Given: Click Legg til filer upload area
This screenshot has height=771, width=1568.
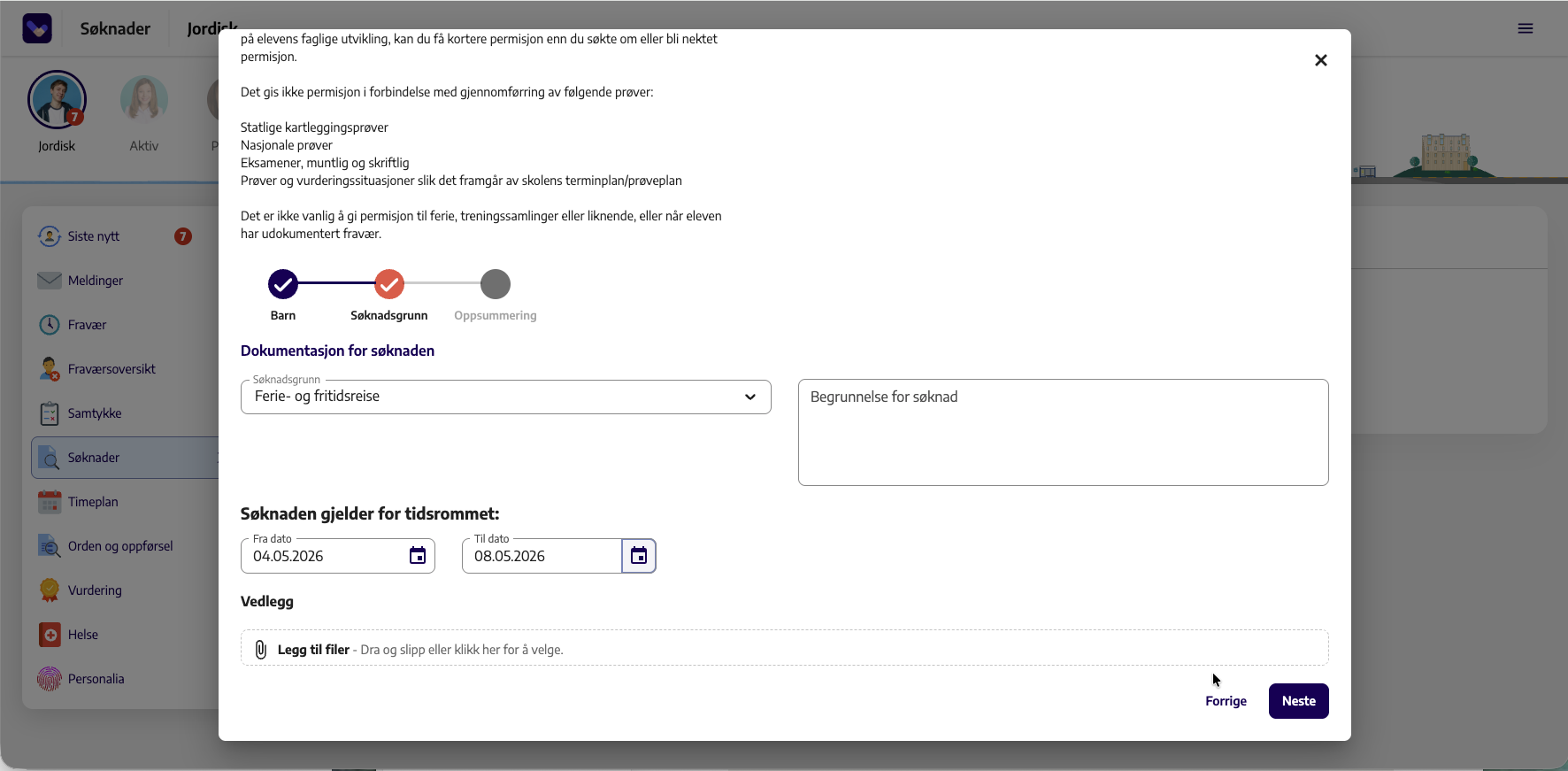Looking at the screenshot, I should pos(785,648).
